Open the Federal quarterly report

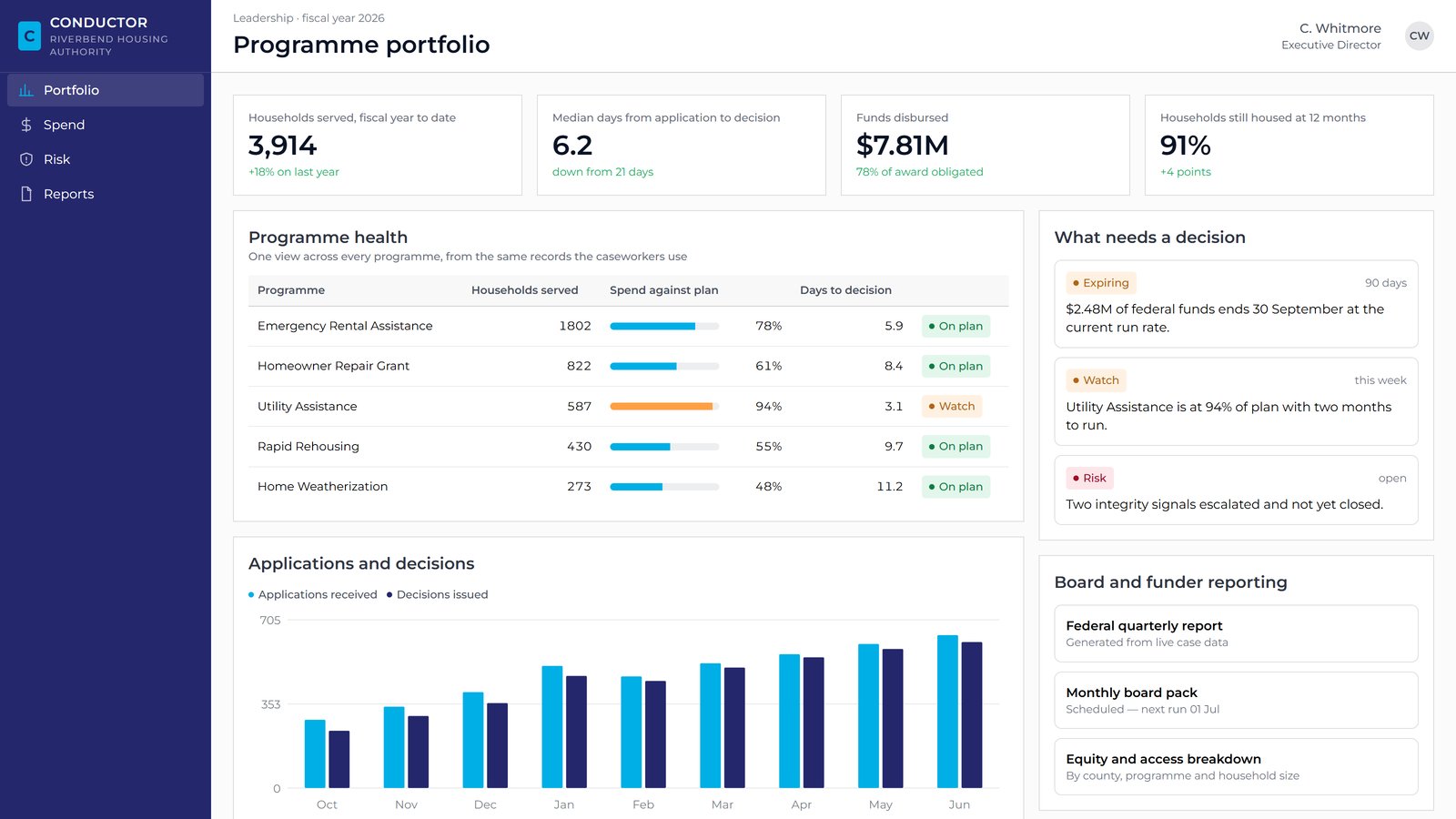(x=1236, y=633)
